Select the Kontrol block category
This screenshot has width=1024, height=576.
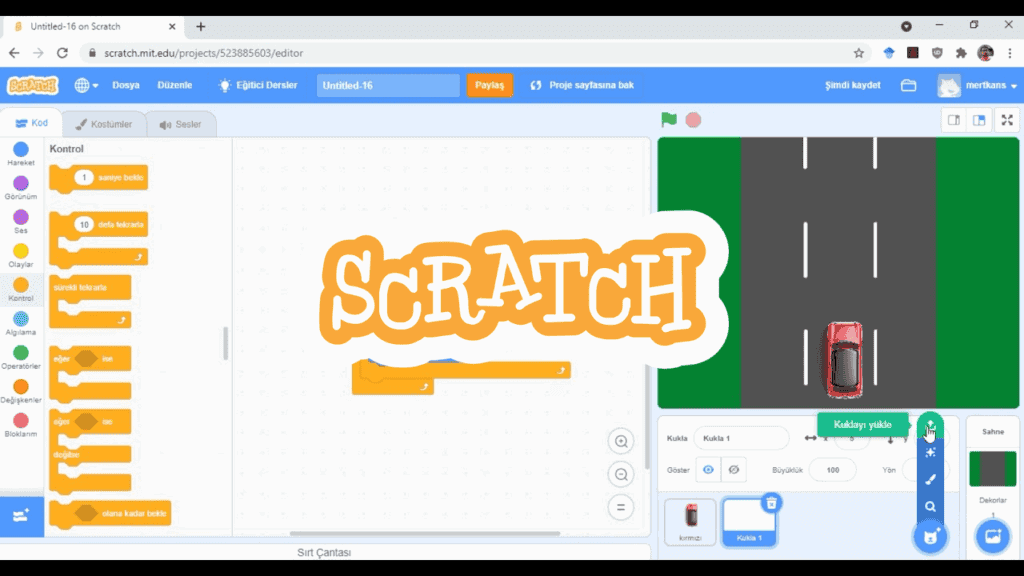pyautogui.click(x=21, y=290)
